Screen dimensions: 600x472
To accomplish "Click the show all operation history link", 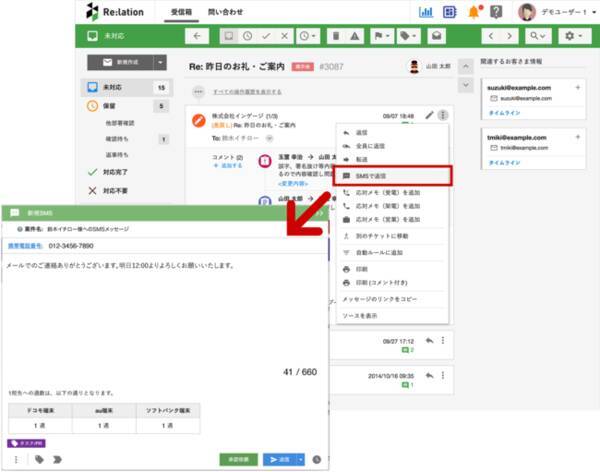I will 247,92.
